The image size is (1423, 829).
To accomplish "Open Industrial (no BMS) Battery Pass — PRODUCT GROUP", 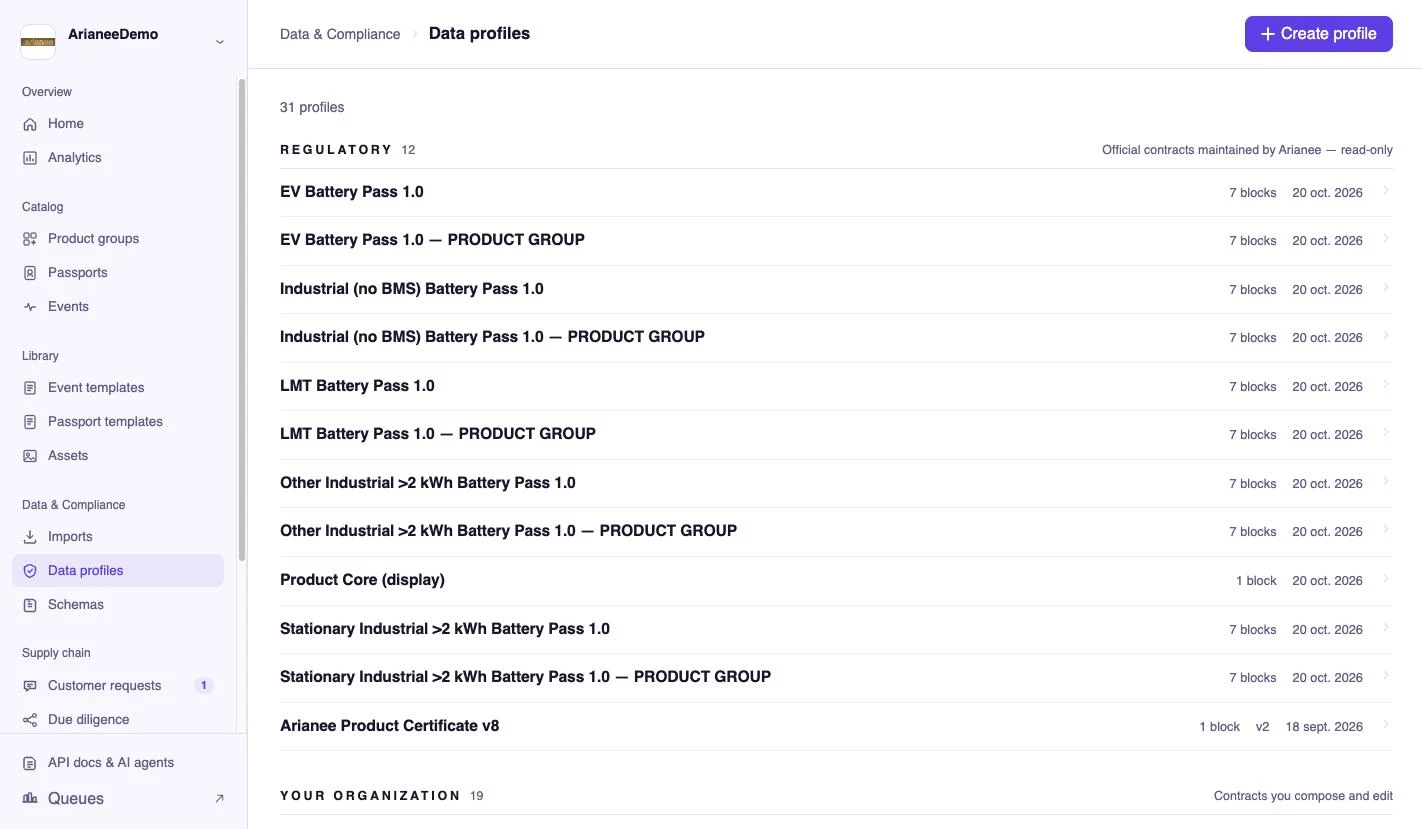I will click(x=836, y=337).
